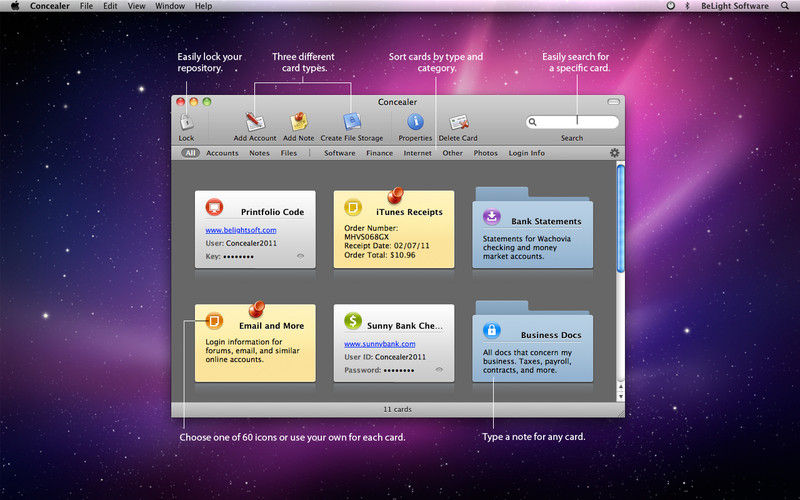Viewport: 800px width, 500px height.
Task: Click the toolbar toggle pill in title bar
Action: pos(614,102)
